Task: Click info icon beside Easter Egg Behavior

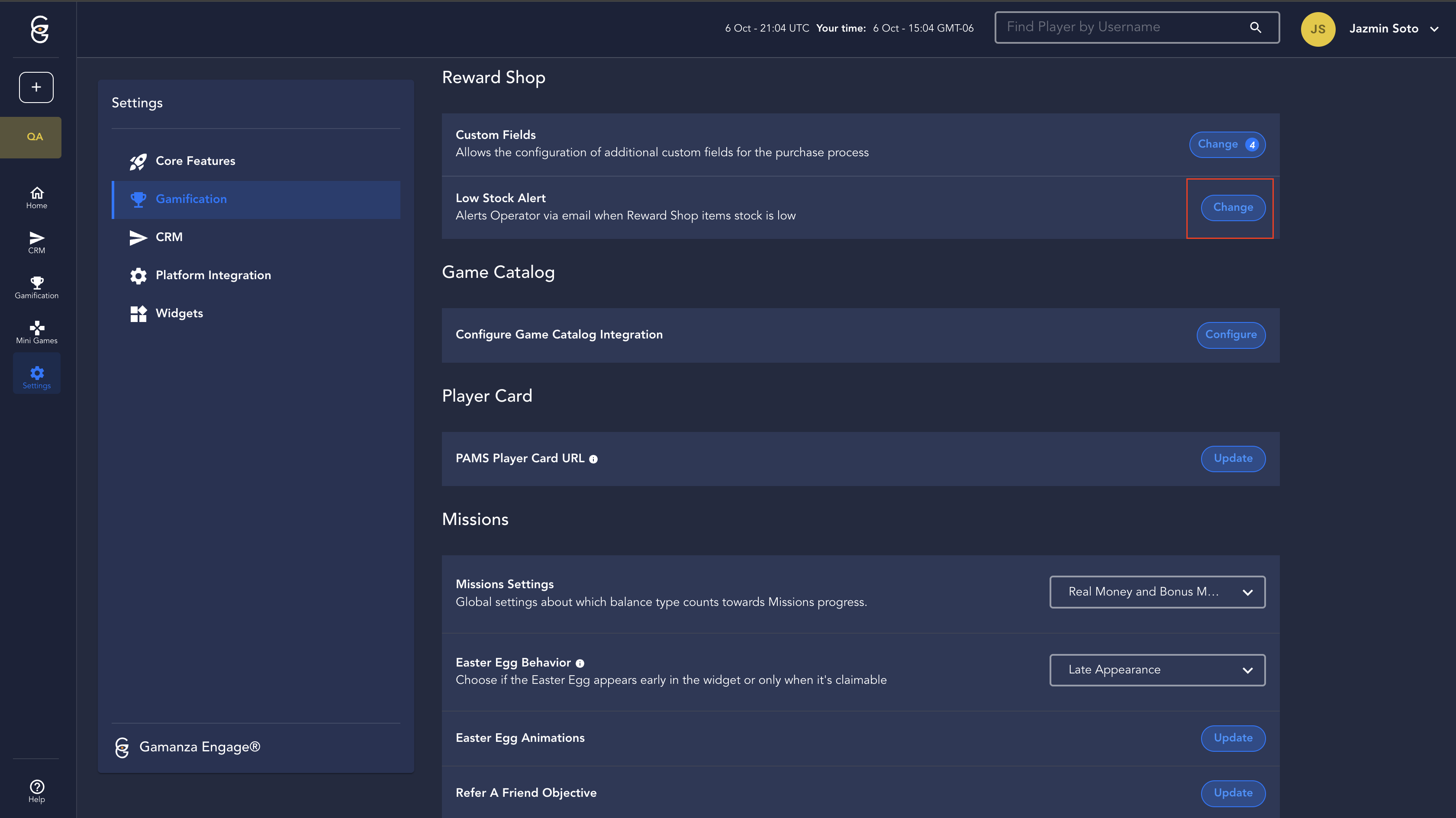Action: tap(580, 663)
